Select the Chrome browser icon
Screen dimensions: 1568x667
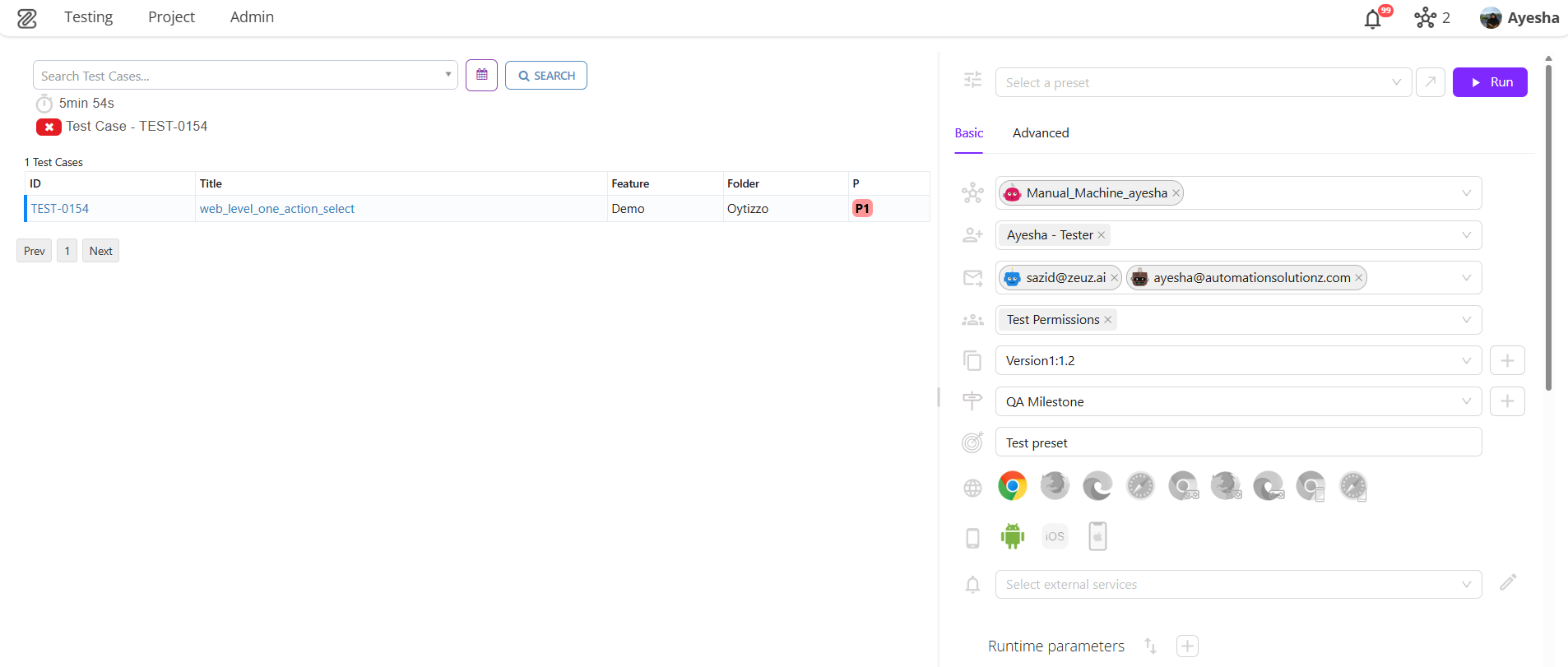[x=1012, y=486]
